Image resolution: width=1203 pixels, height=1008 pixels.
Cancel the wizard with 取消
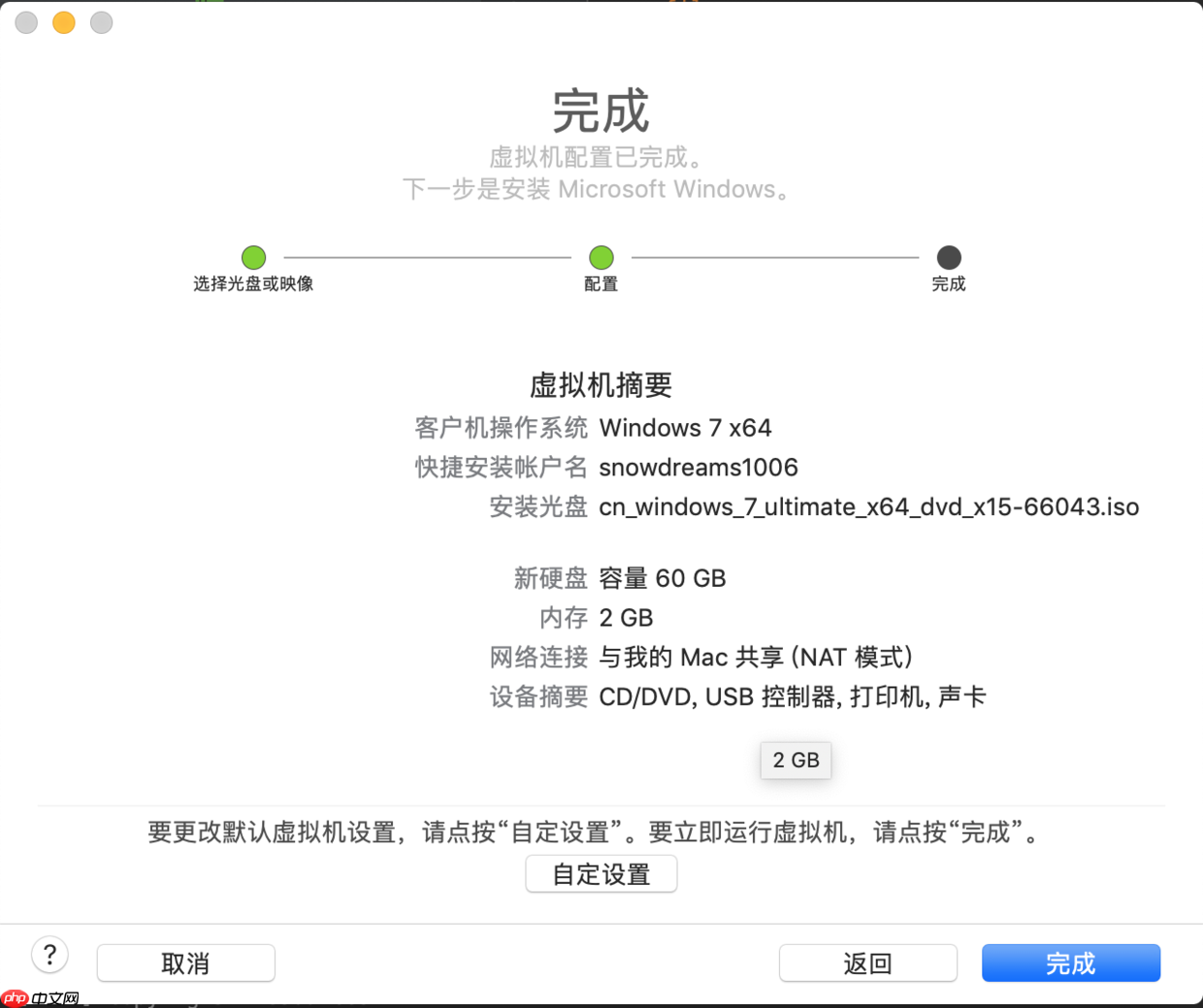point(185,962)
